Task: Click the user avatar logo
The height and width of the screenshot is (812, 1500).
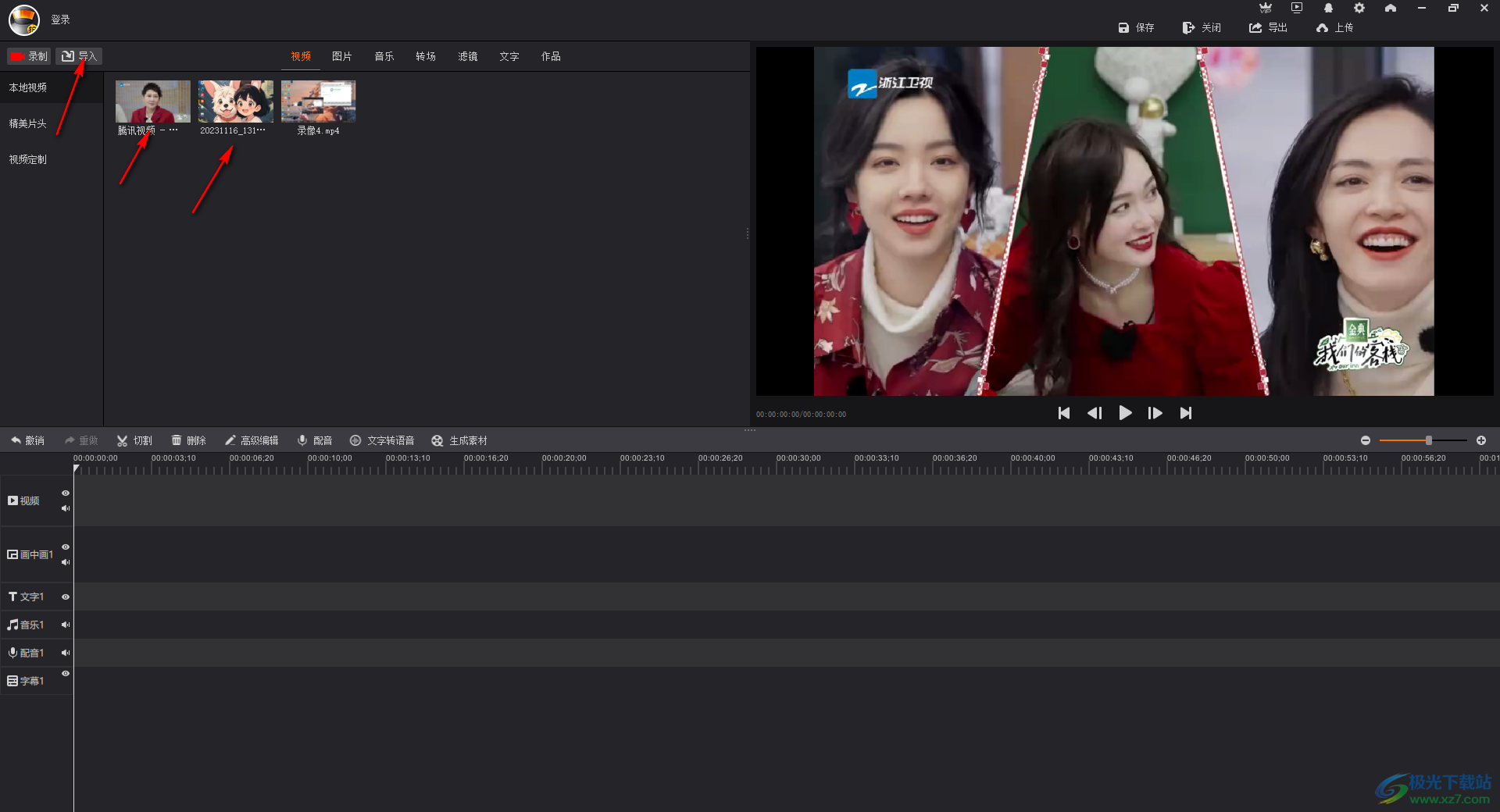Action: tap(24, 20)
